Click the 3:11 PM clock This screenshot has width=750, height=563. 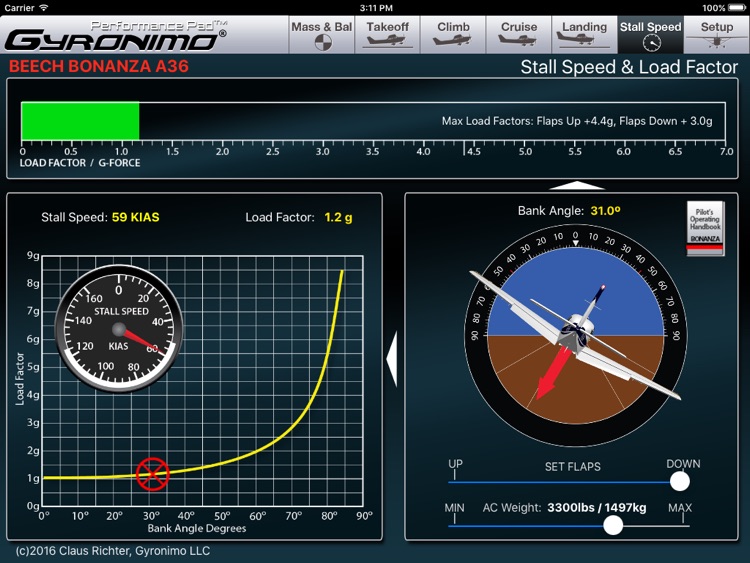376,8
